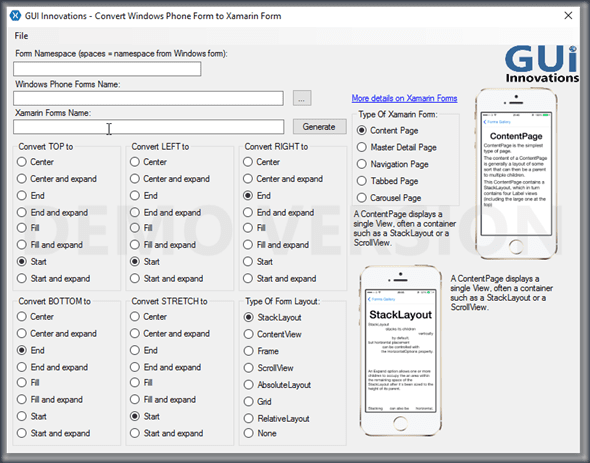Set Convert RIGHT to Start
590x463 pixels.
click(258, 262)
